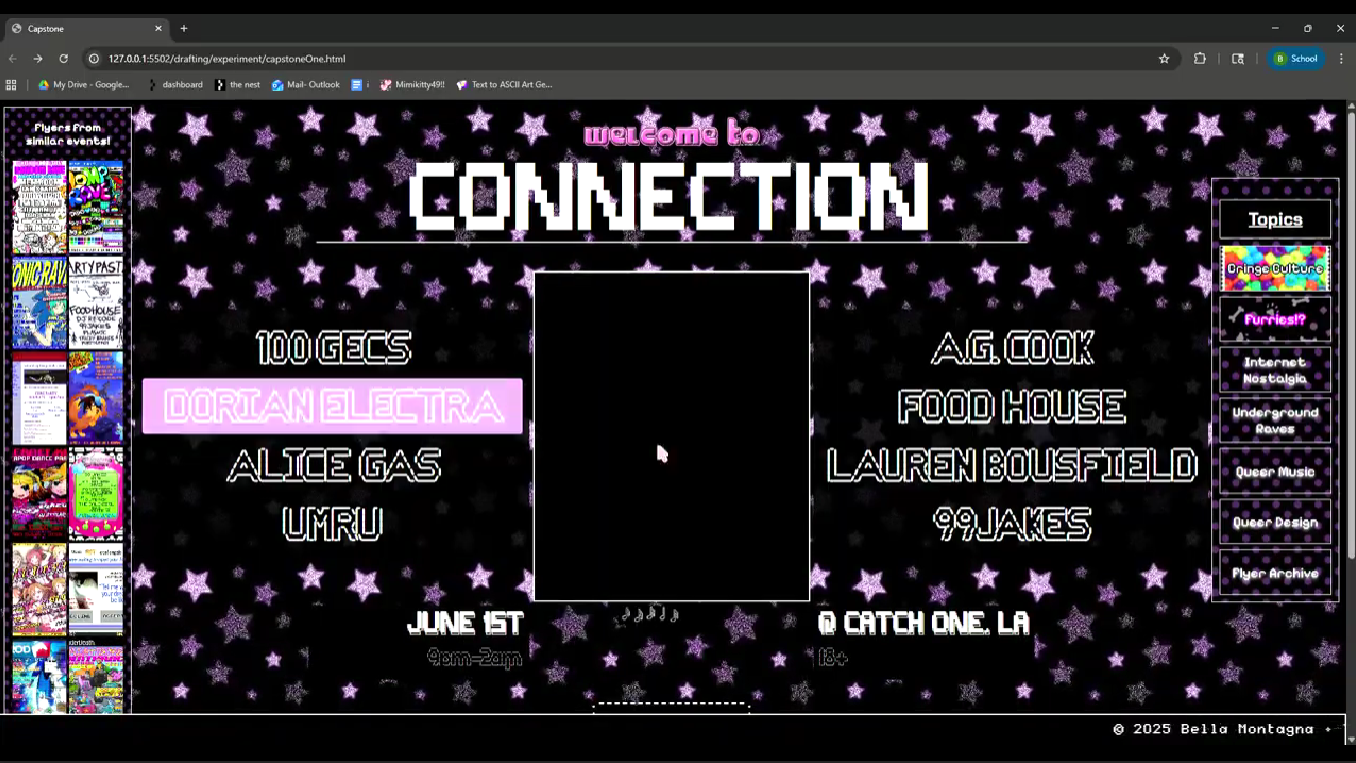The image size is (1356, 763).
Task: Open the Mimikitty49!! bookmark
Action: click(412, 85)
